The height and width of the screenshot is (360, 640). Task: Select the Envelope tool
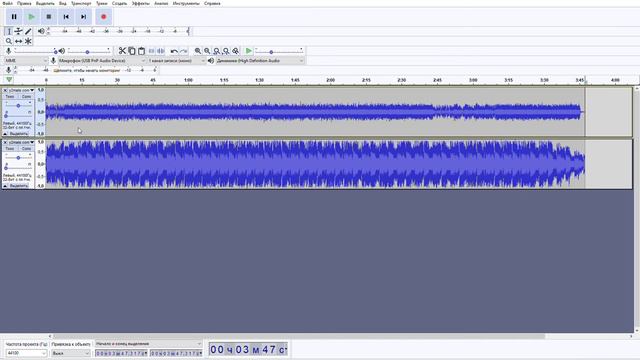18,31
